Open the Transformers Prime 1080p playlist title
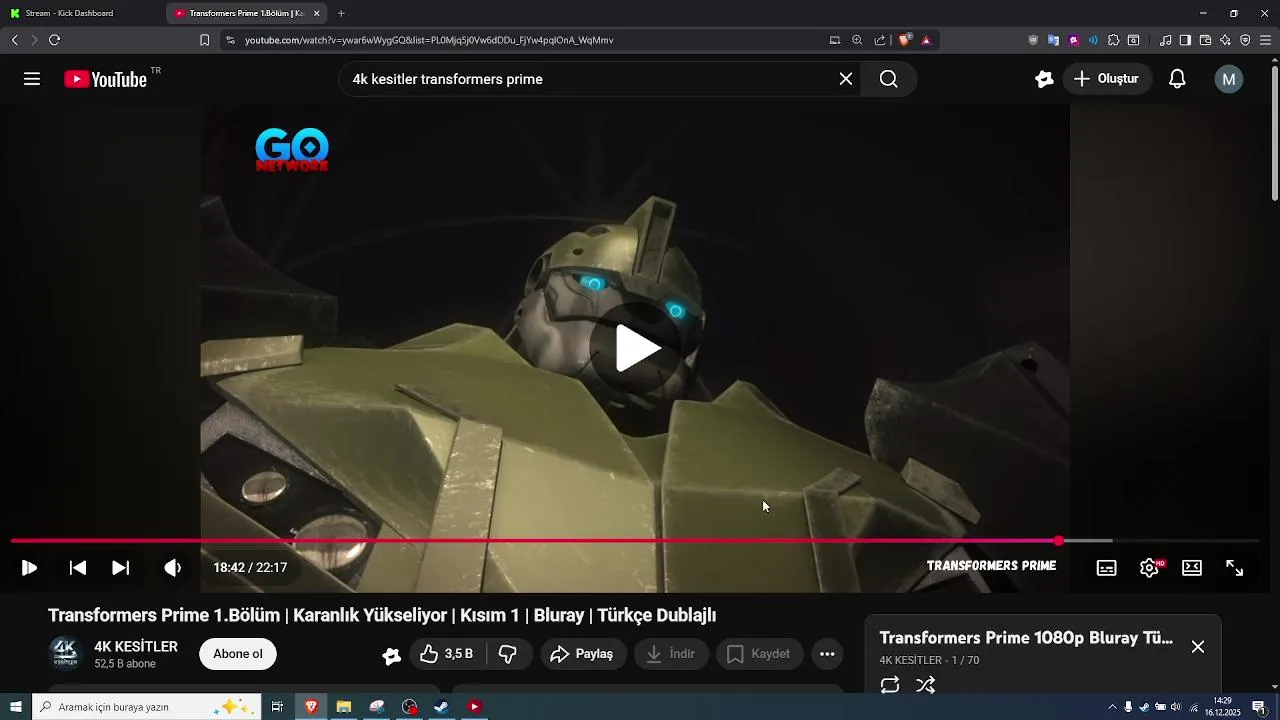This screenshot has width=1280, height=720. pos(1026,638)
